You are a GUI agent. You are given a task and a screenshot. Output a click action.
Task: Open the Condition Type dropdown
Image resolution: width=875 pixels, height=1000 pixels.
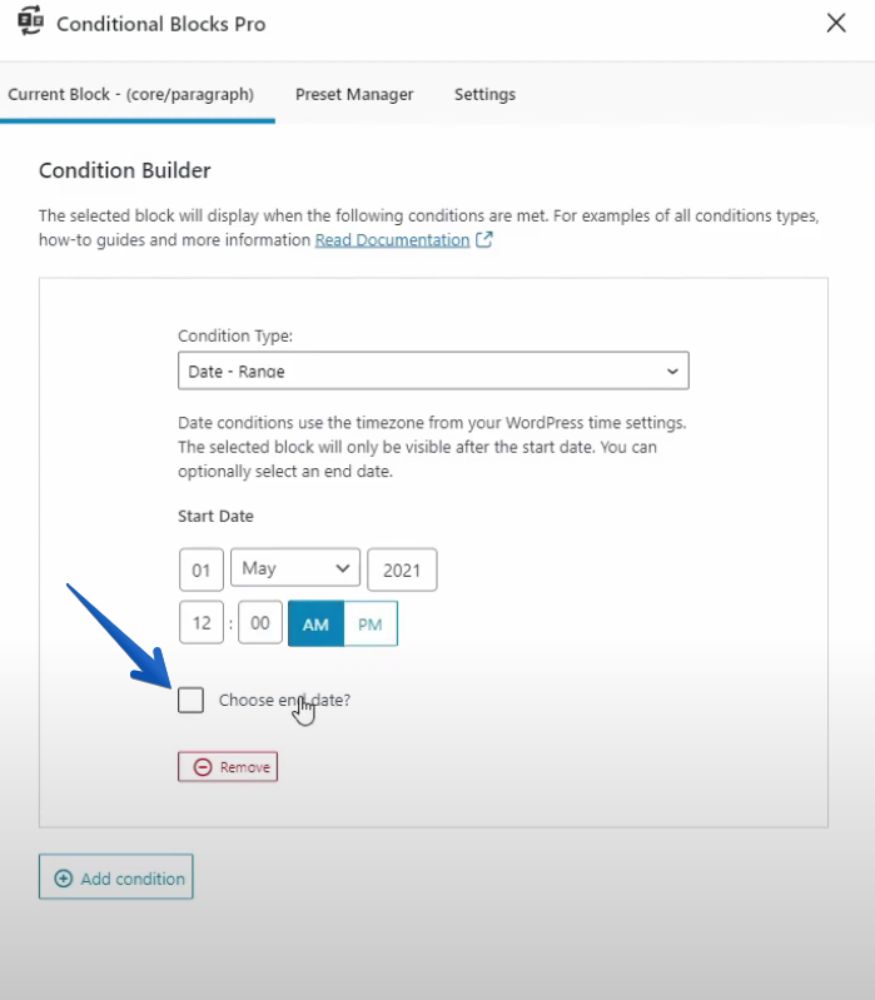[x=433, y=371]
